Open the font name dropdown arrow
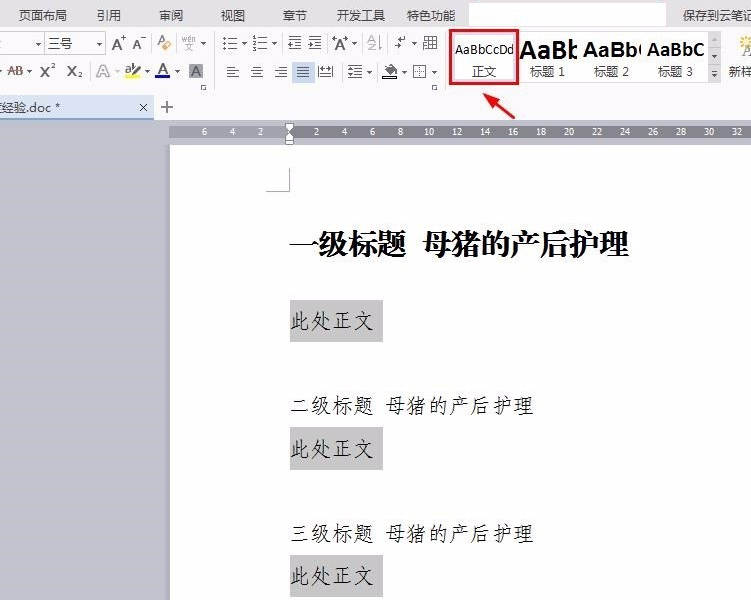The image size is (751, 600). coord(38,44)
